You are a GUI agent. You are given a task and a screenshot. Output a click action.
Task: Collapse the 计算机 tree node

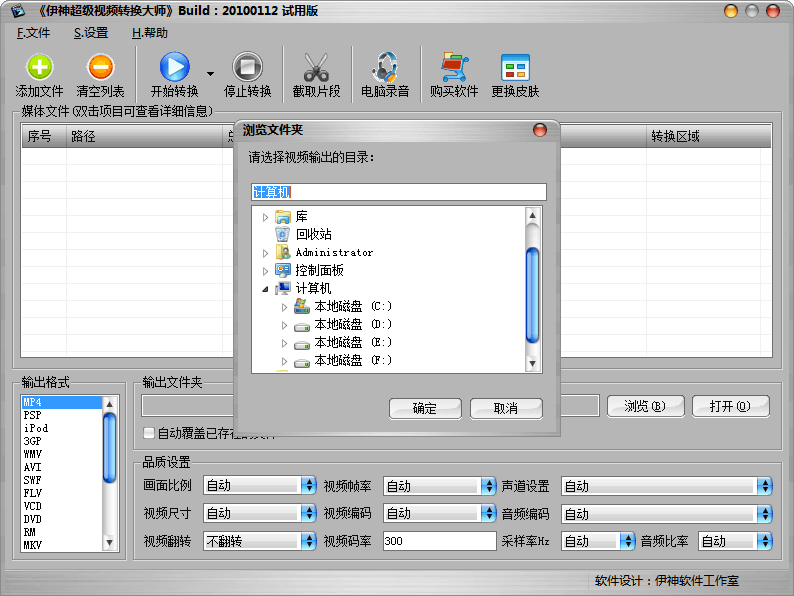coord(265,289)
